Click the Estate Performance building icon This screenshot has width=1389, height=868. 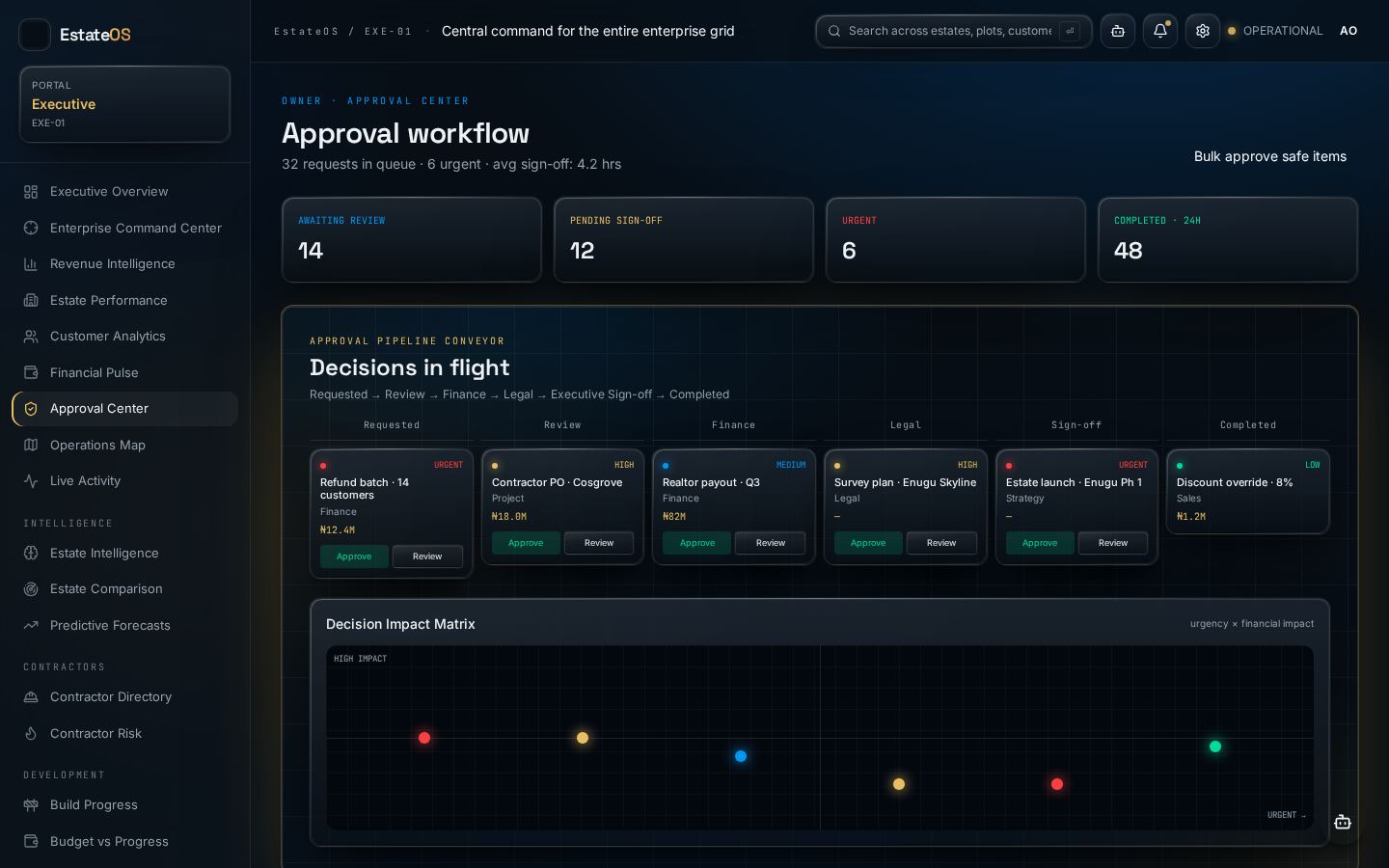tap(31, 300)
